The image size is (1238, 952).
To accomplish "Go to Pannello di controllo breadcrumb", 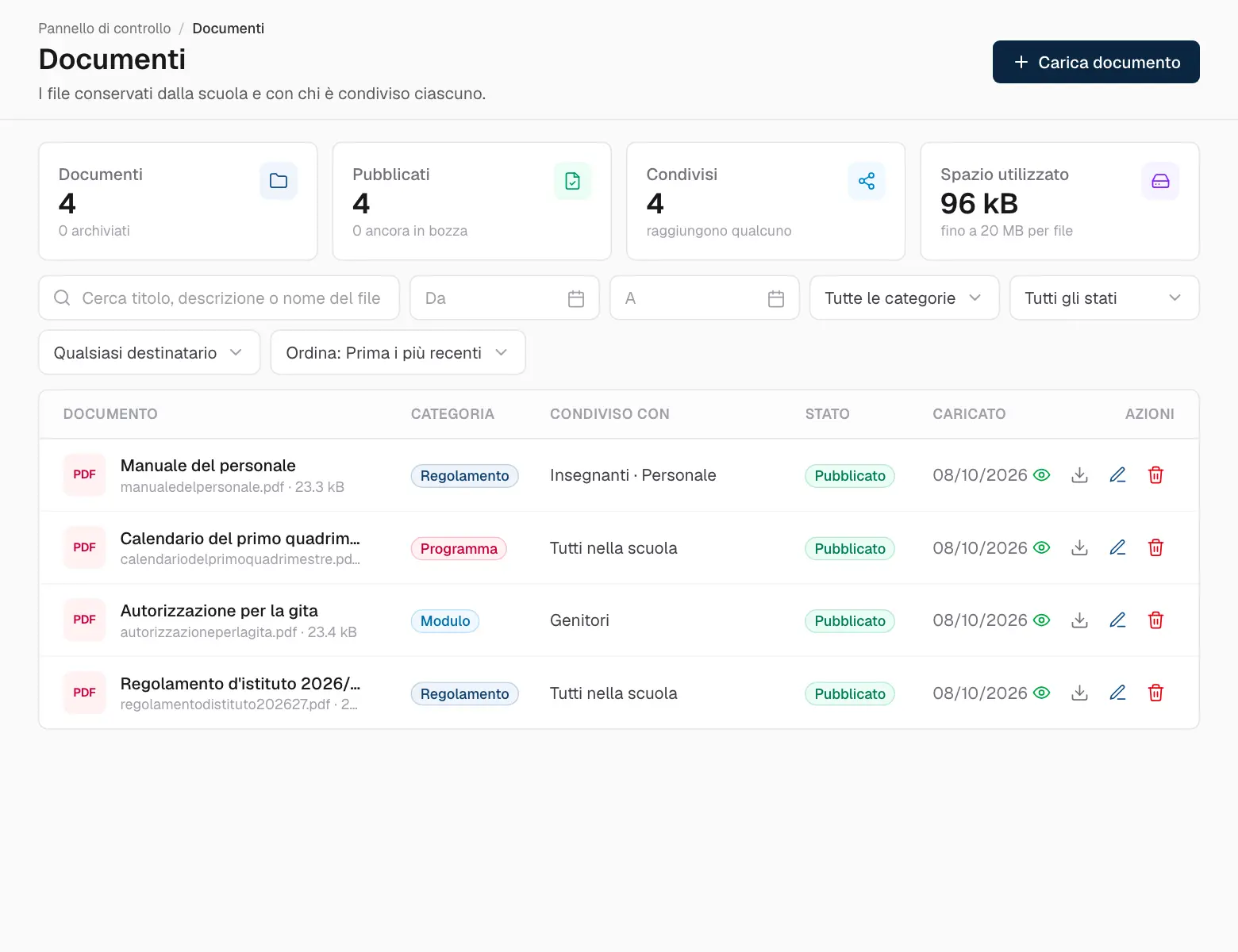I will tap(105, 29).
